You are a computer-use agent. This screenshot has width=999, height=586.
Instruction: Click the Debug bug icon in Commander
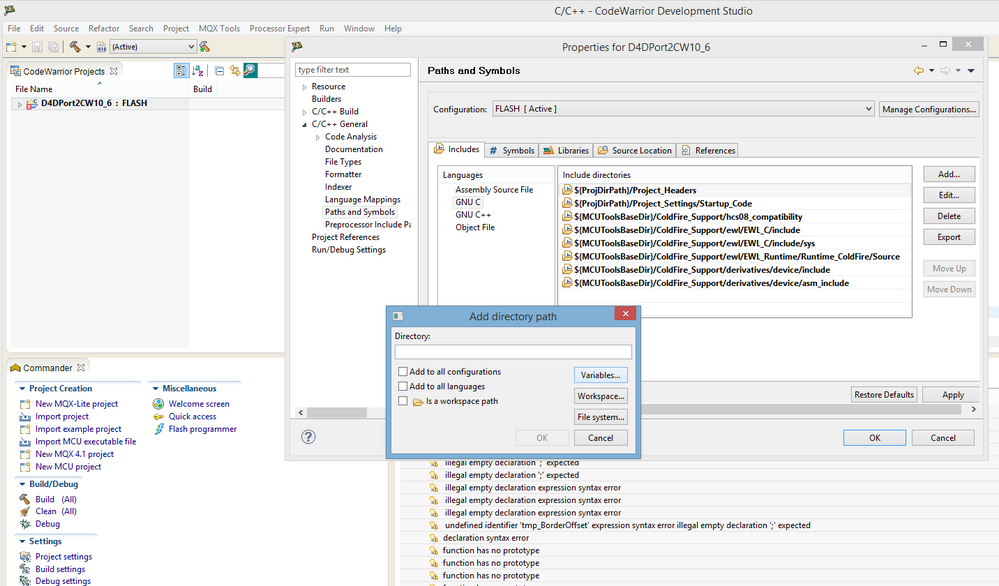25,524
